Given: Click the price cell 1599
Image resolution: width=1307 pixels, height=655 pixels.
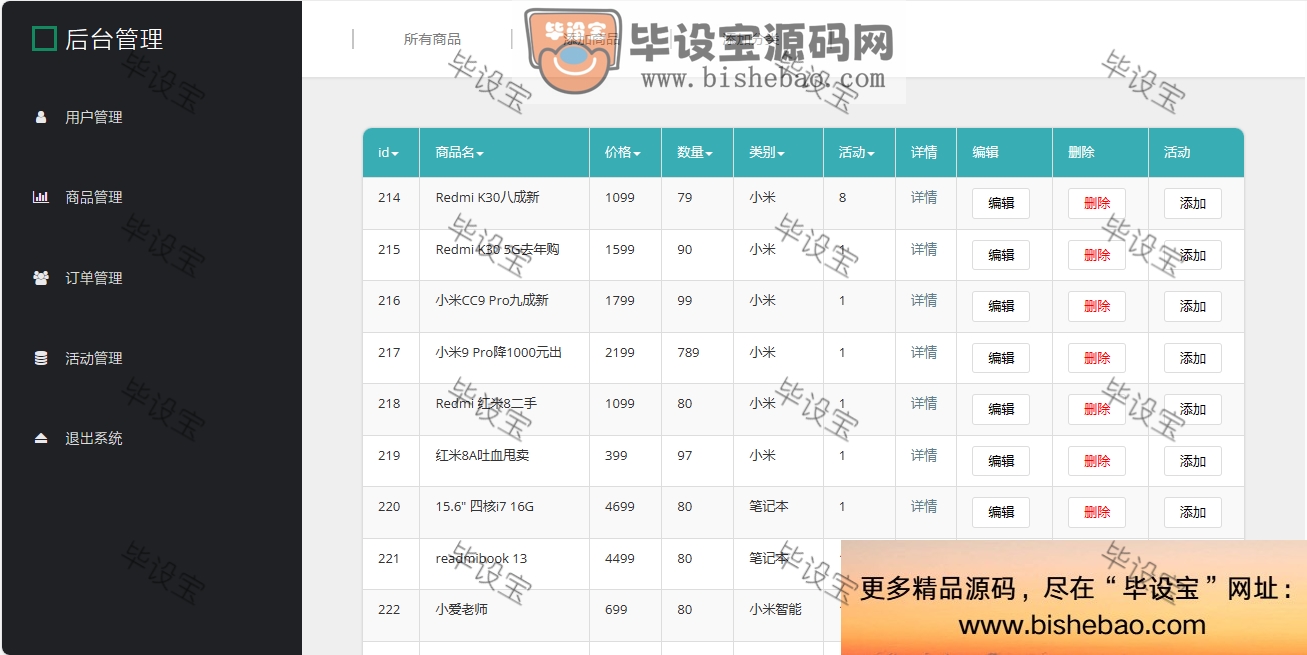Looking at the screenshot, I should tap(620, 249).
